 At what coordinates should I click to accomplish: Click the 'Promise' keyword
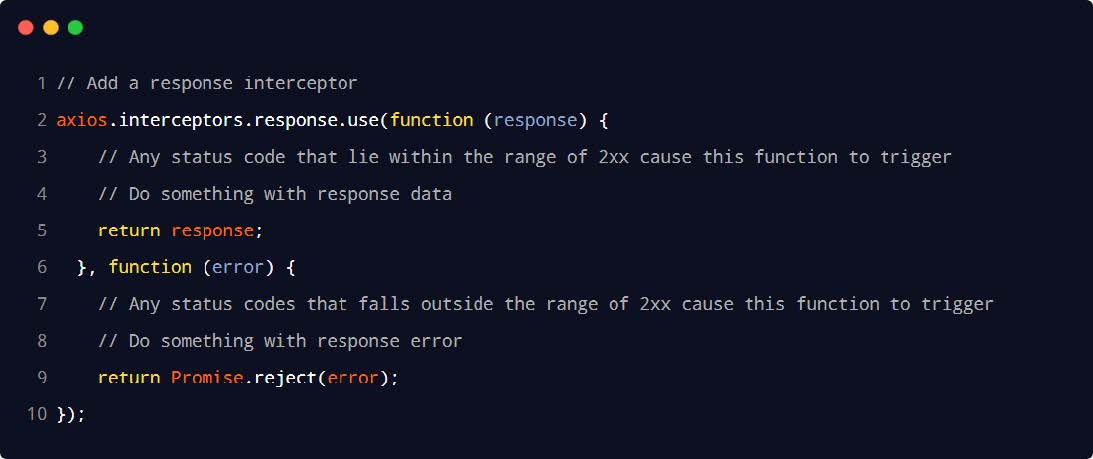tap(207, 378)
